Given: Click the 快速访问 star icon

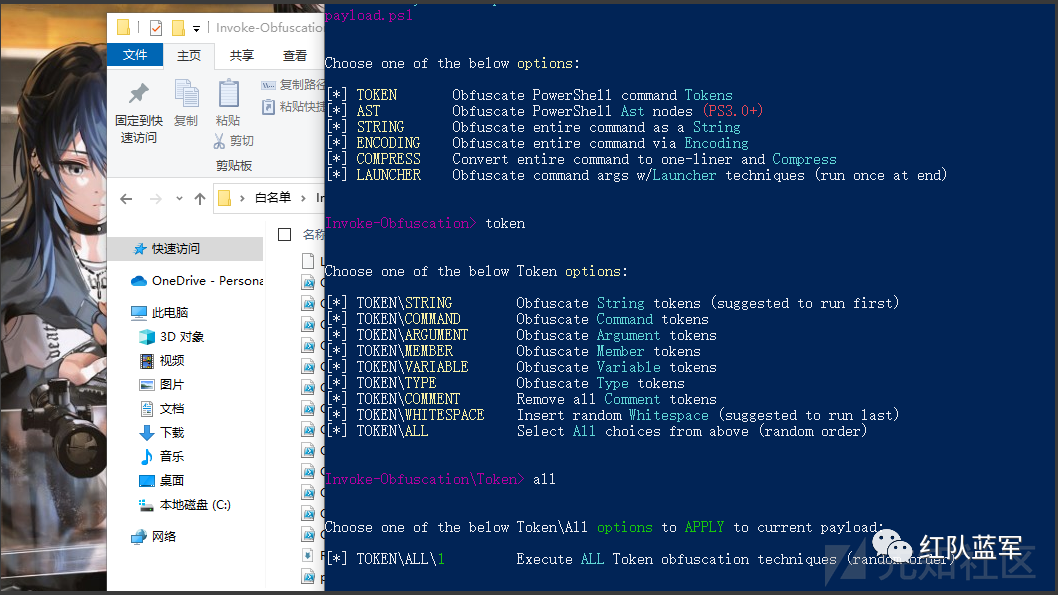Looking at the screenshot, I should (140, 249).
